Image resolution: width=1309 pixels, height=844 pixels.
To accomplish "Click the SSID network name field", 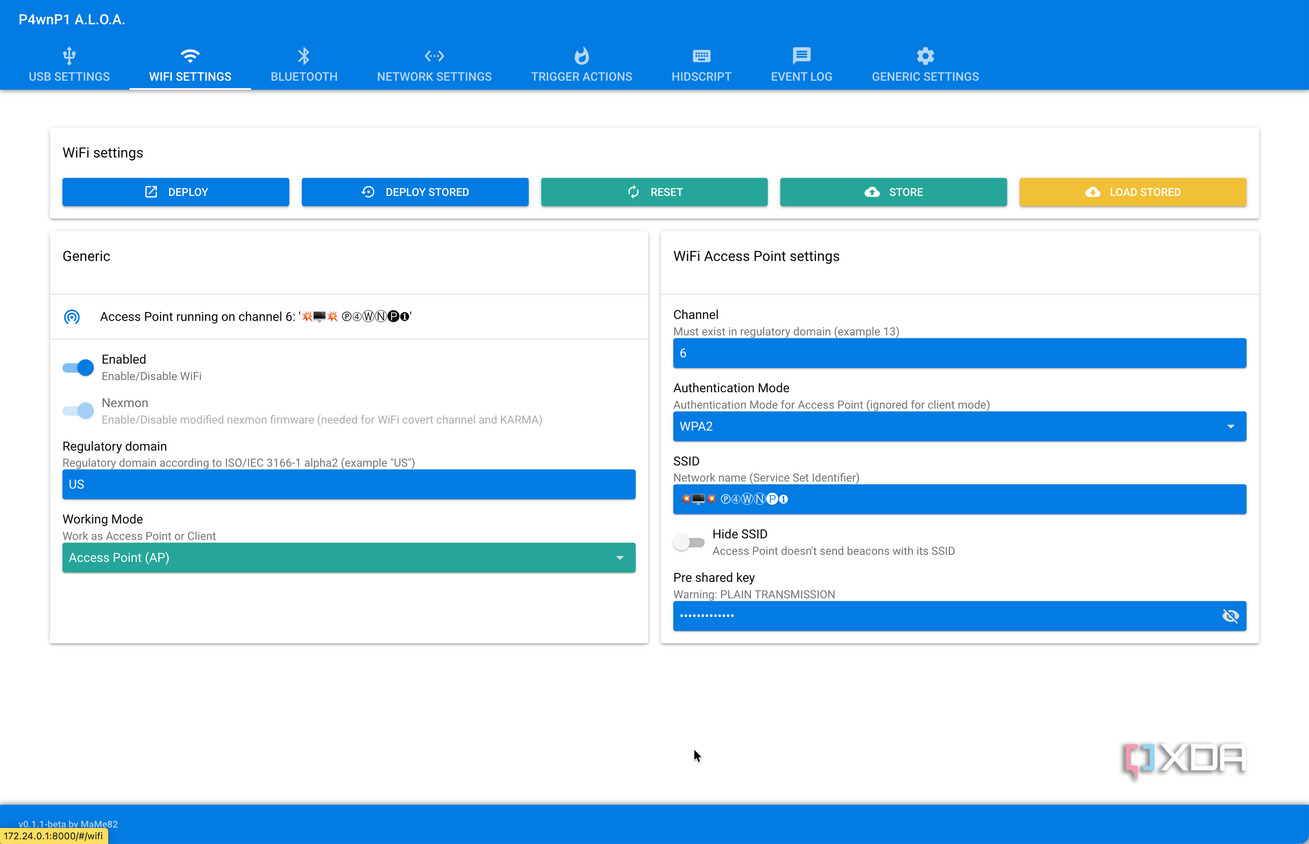I will pos(960,499).
